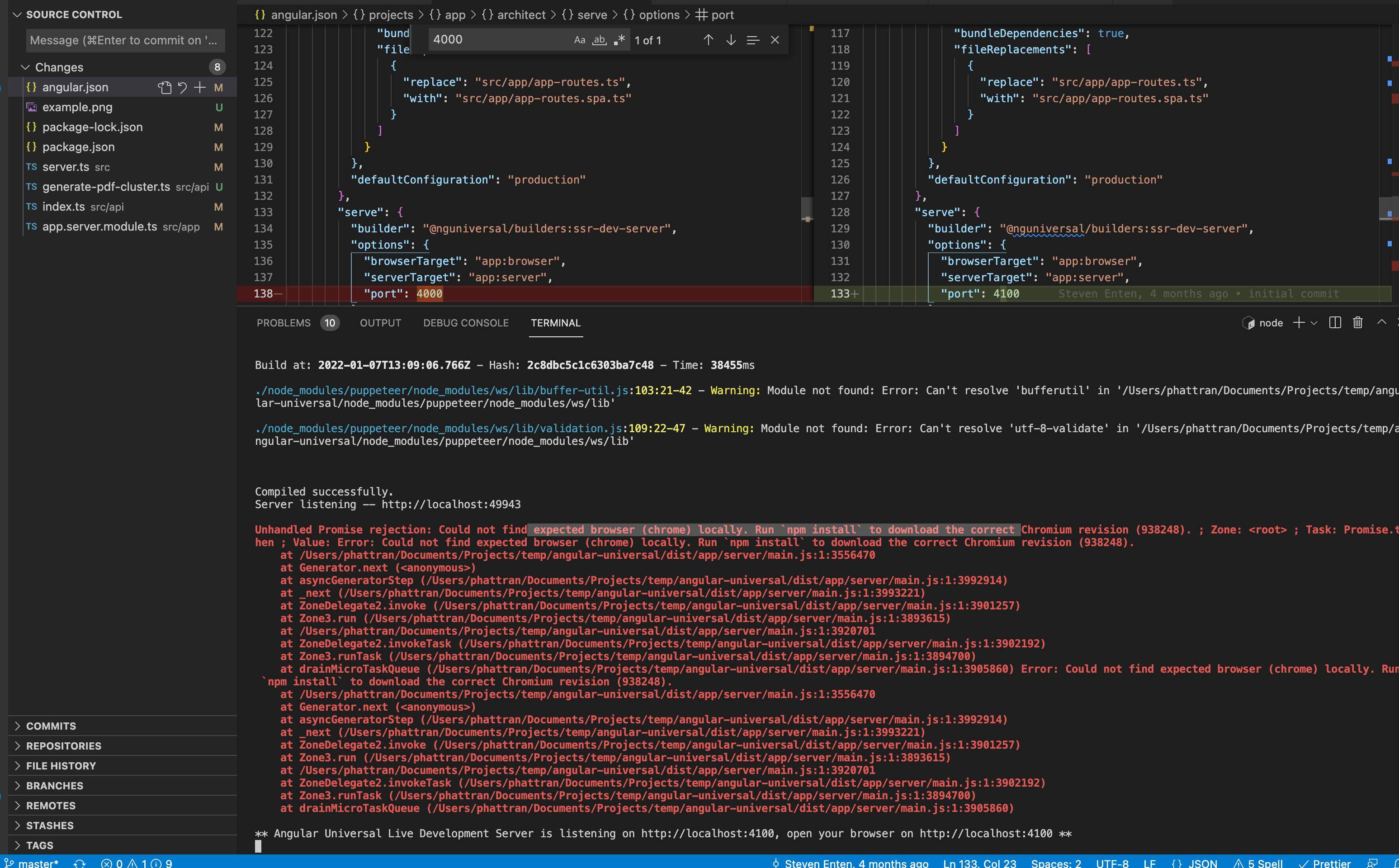Click the commit message input field
This screenshot has width=1399, height=868.
coord(125,40)
